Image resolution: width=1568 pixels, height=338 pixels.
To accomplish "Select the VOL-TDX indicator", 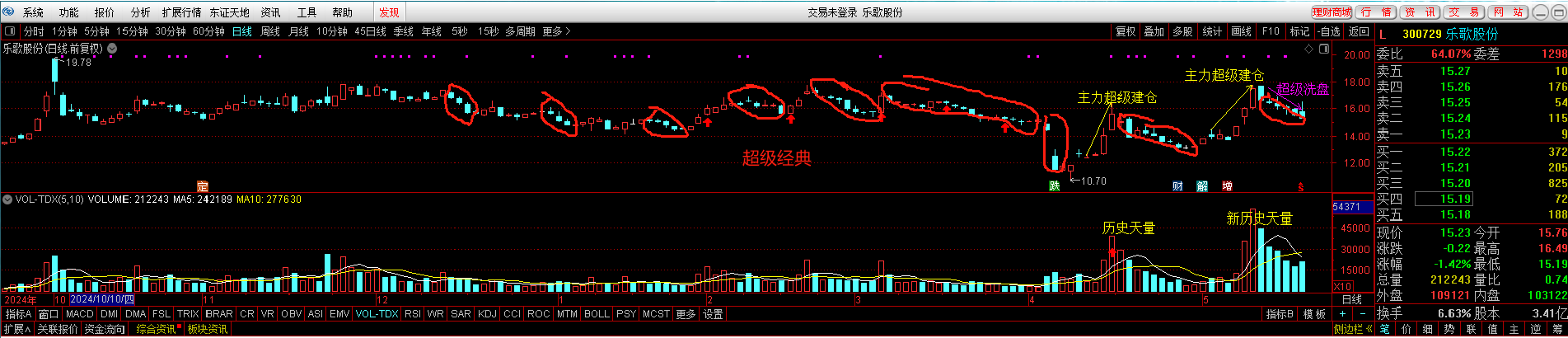I will click(377, 314).
